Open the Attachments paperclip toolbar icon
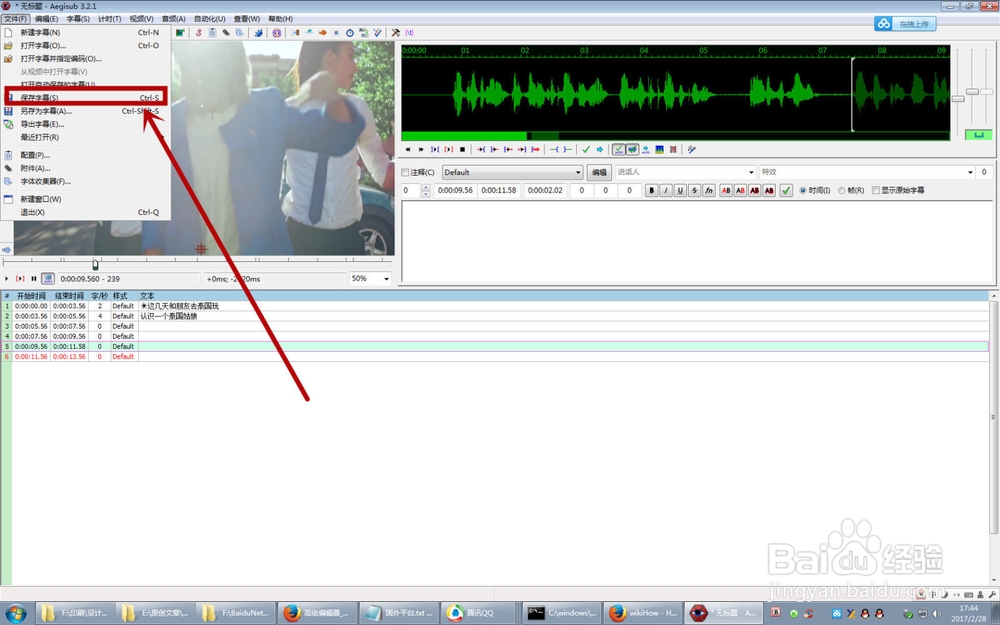Screen dimensions: 1000x625 pos(226,33)
